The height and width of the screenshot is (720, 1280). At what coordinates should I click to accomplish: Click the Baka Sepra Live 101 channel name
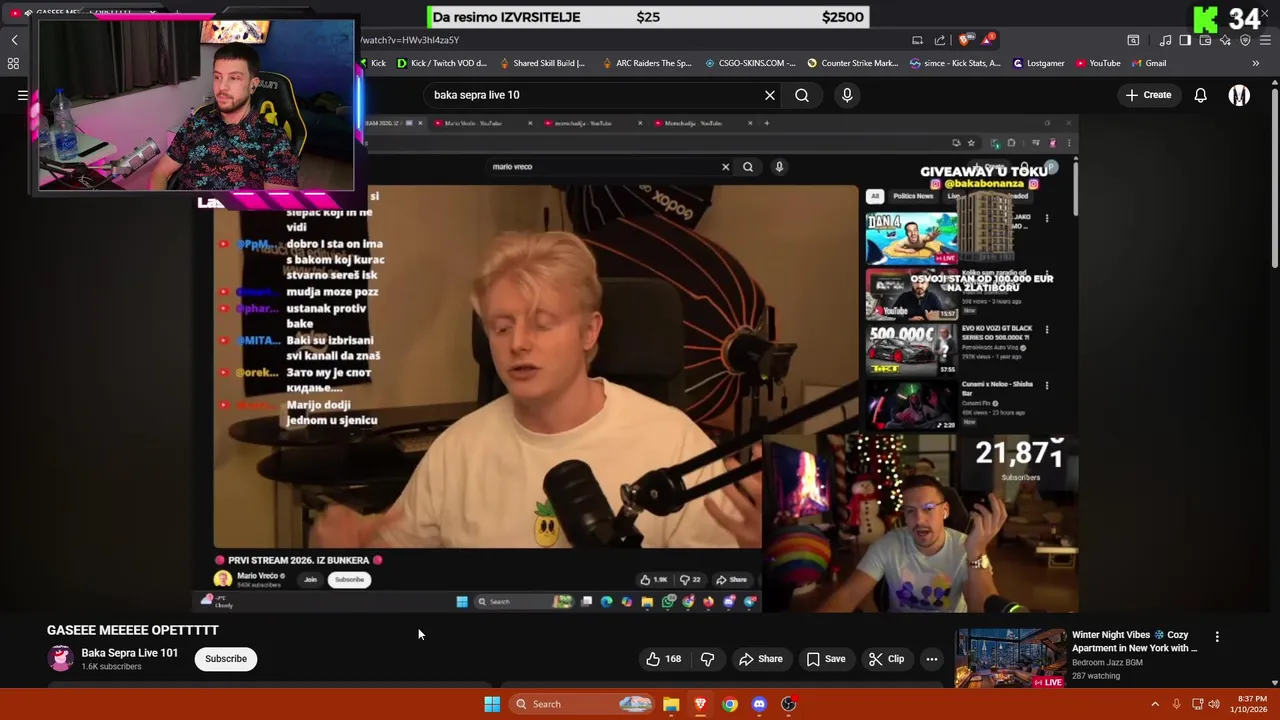tap(129, 653)
